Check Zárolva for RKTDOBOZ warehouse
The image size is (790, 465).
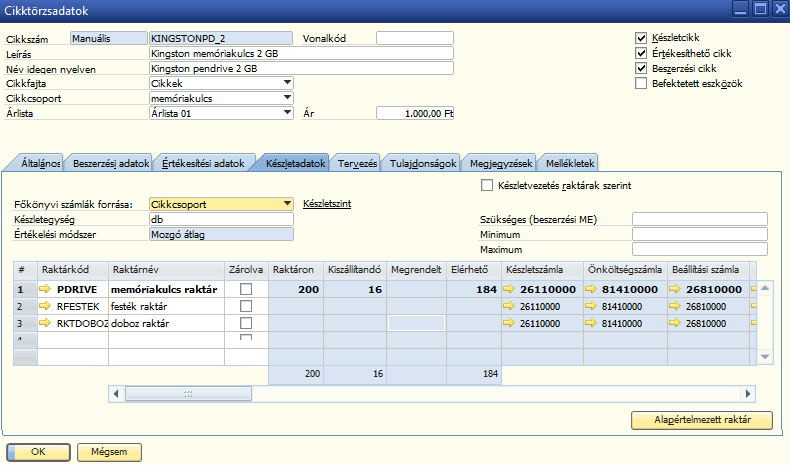pyautogui.click(x=246, y=323)
